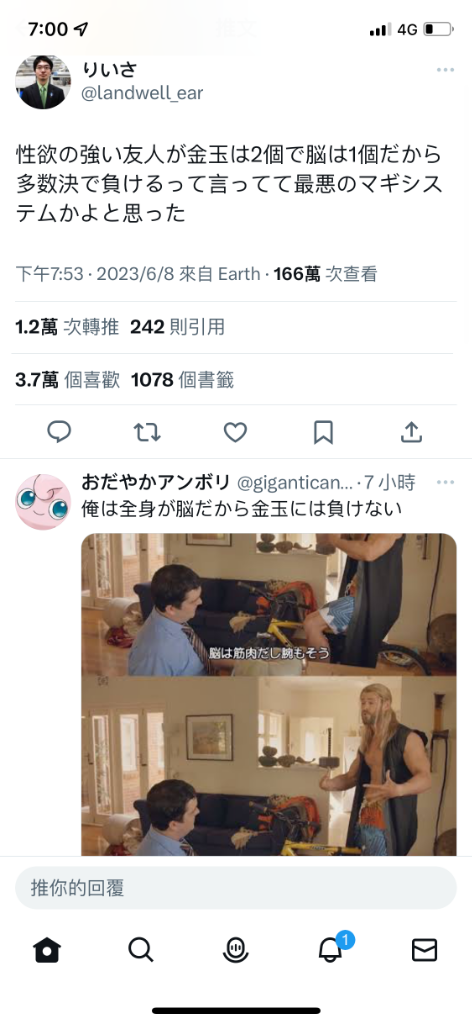Go to Home tab in bottom bar

point(47,950)
